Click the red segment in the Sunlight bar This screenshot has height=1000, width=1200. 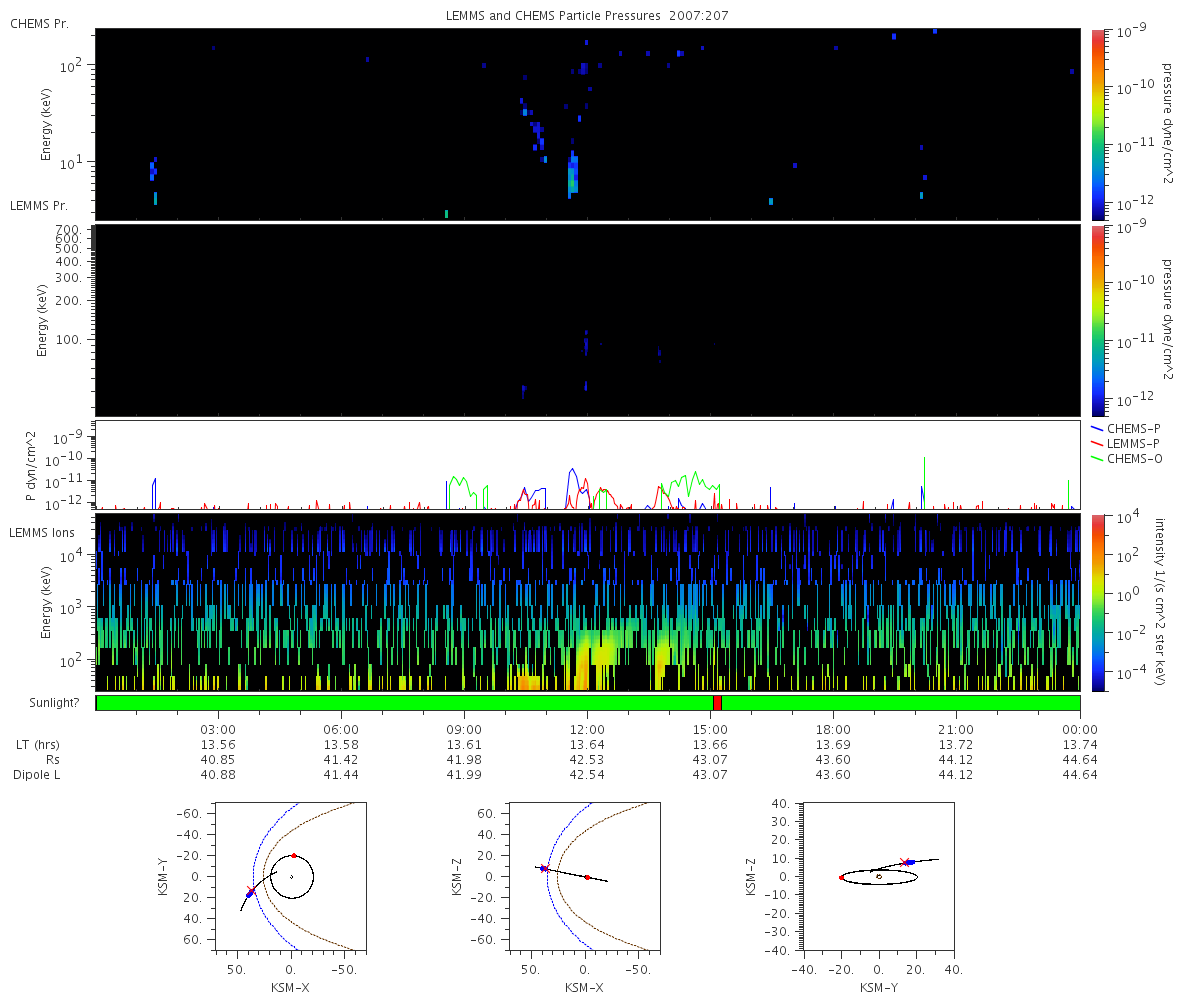717,703
